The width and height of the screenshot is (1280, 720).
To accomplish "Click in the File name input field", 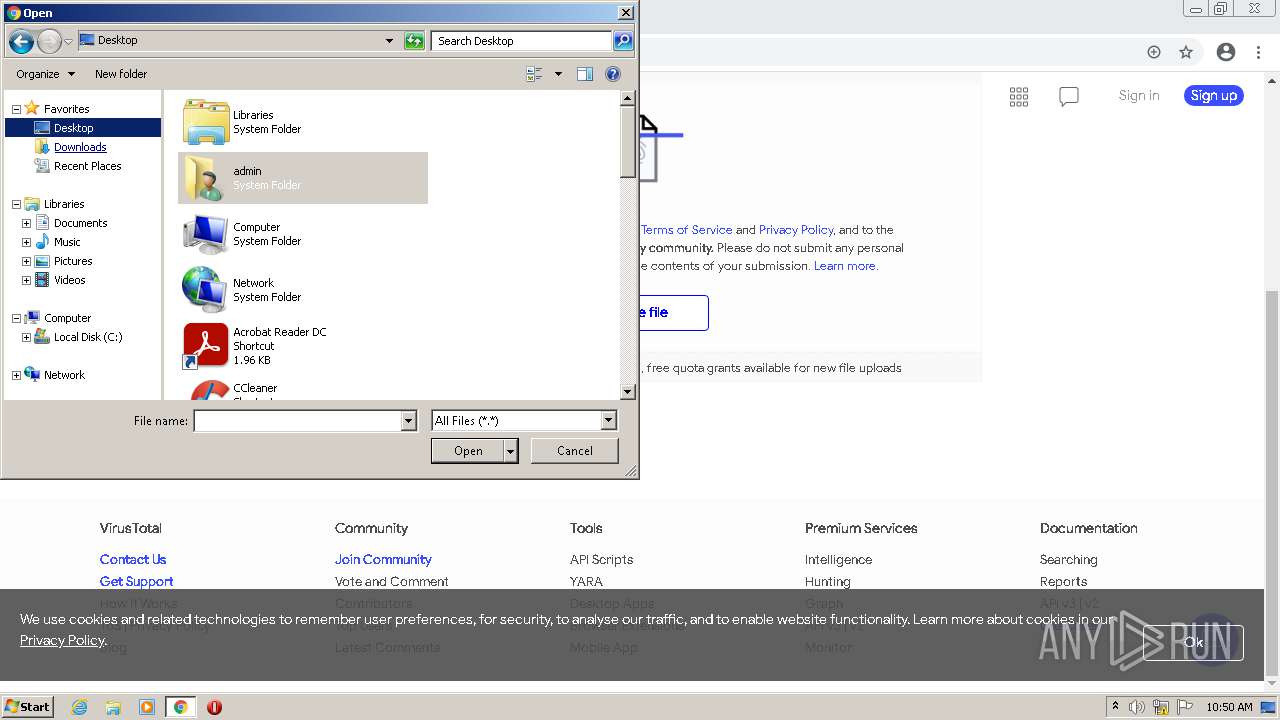I will (x=298, y=421).
